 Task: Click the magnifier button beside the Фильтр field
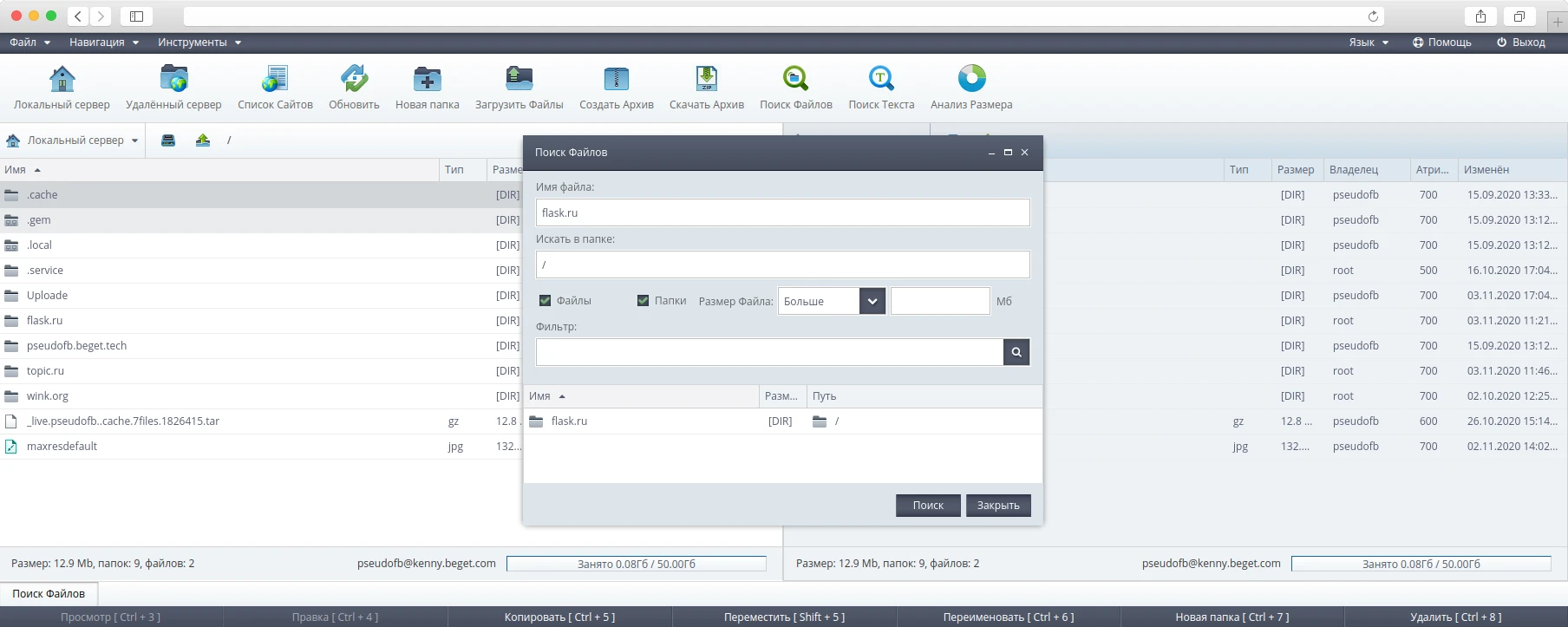tap(1016, 352)
